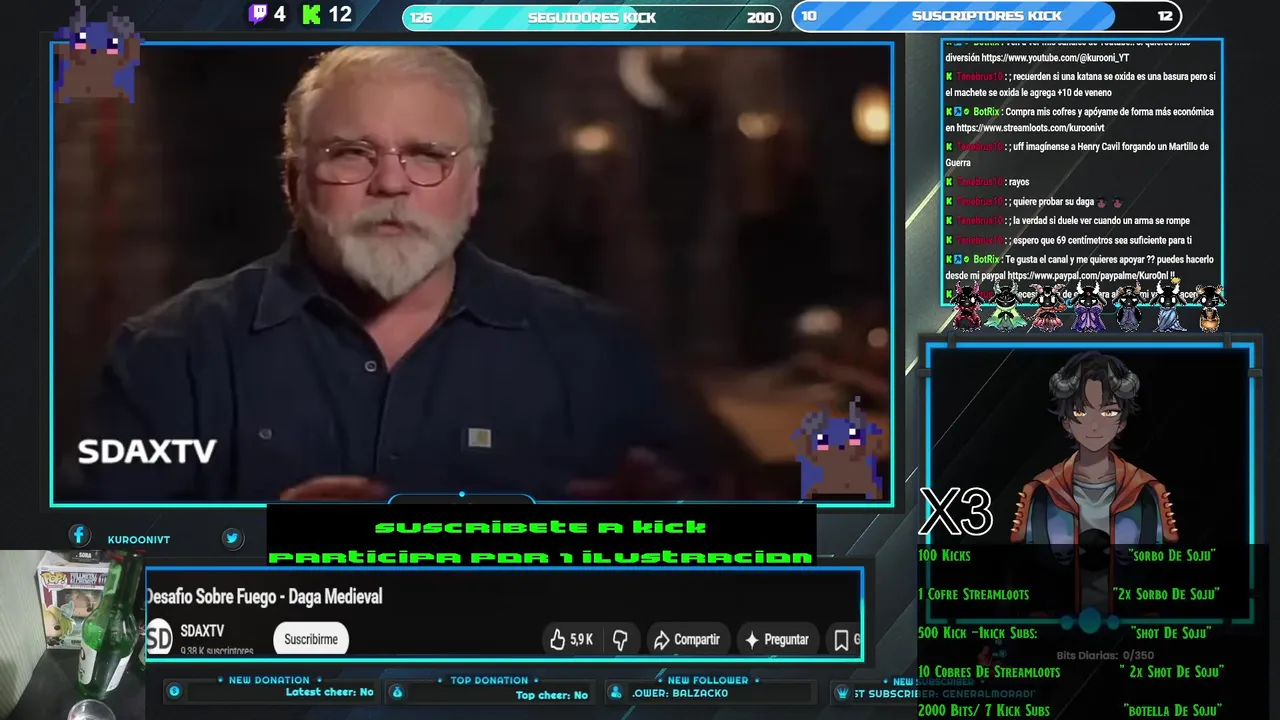Click the Compartir share button
The image size is (1280, 720).
point(686,639)
